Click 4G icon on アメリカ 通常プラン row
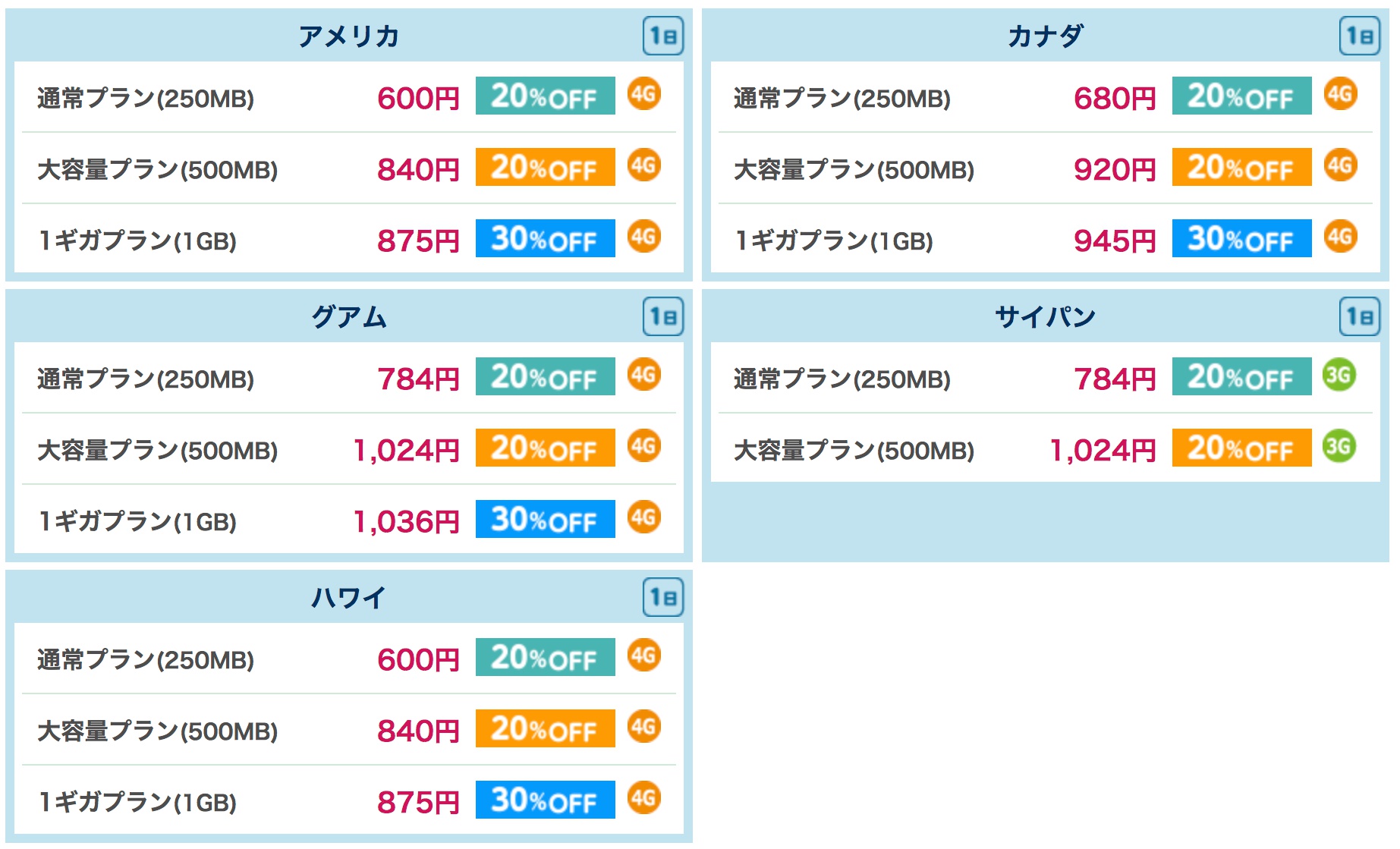Screen dimensions: 1400x849 point(644,94)
